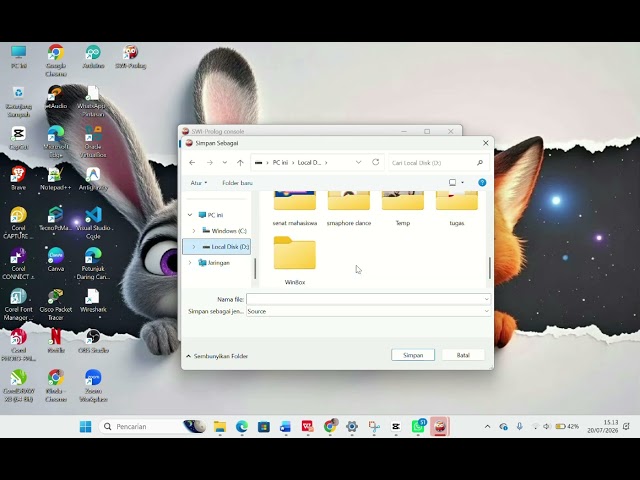The image size is (640, 480).
Task: Open the Atur menu
Action: tap(199, 183)
